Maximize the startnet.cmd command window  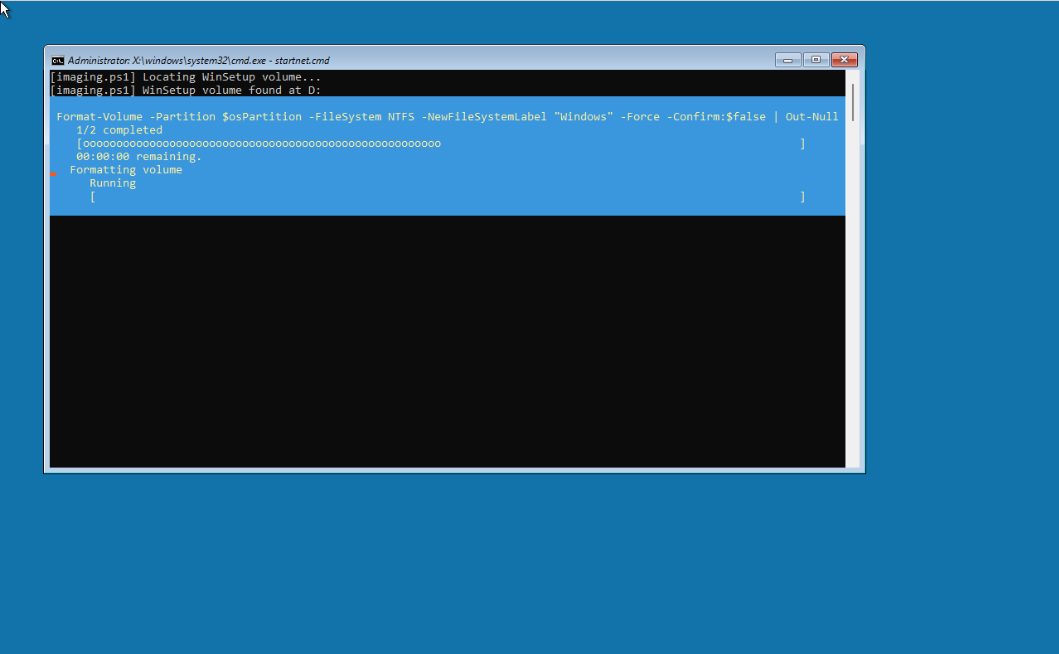pyautogui.click(x=816, y=60)
